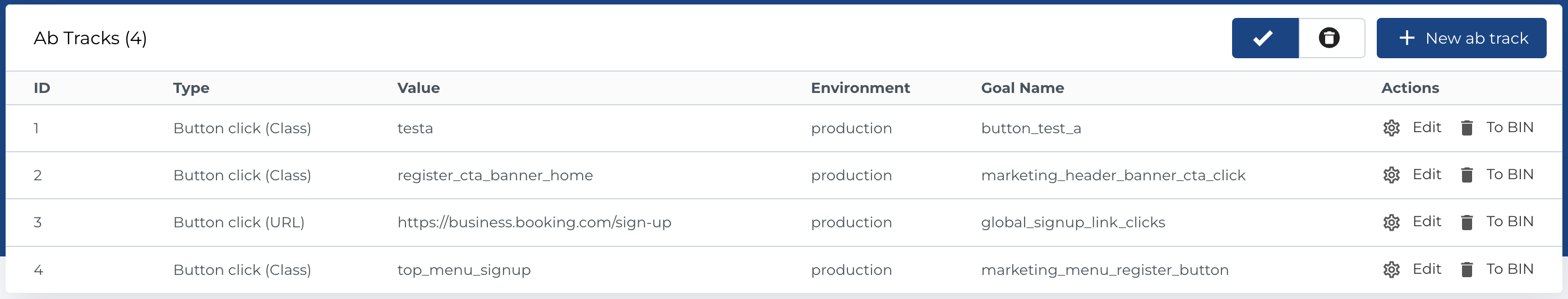Click the Goal Name column header

point(1022,88)
